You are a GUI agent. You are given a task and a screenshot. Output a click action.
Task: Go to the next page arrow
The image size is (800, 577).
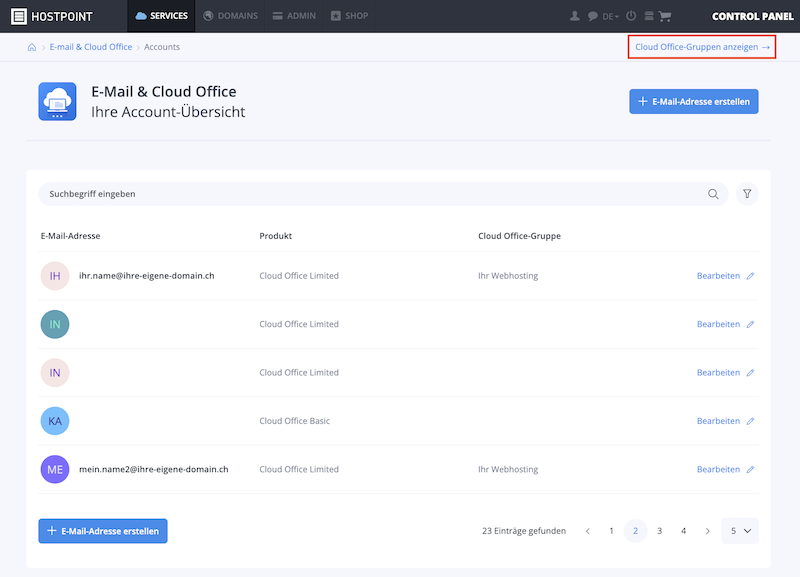click(x=707, y=531)
